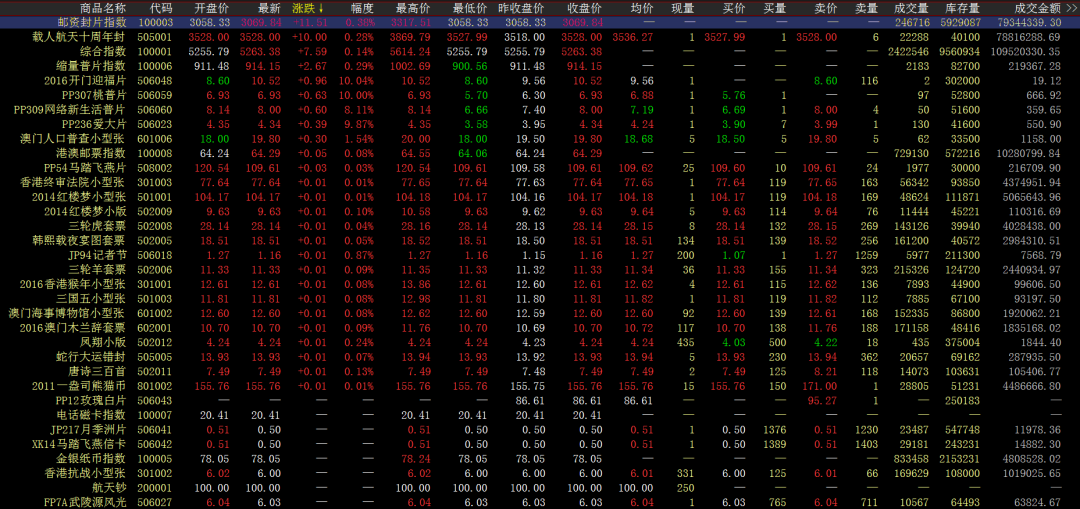Image resolution: width=1080 pixels, height=509 pixels.
Task: Select the 2014红楼梦小版 row
Action: point(540,211)
